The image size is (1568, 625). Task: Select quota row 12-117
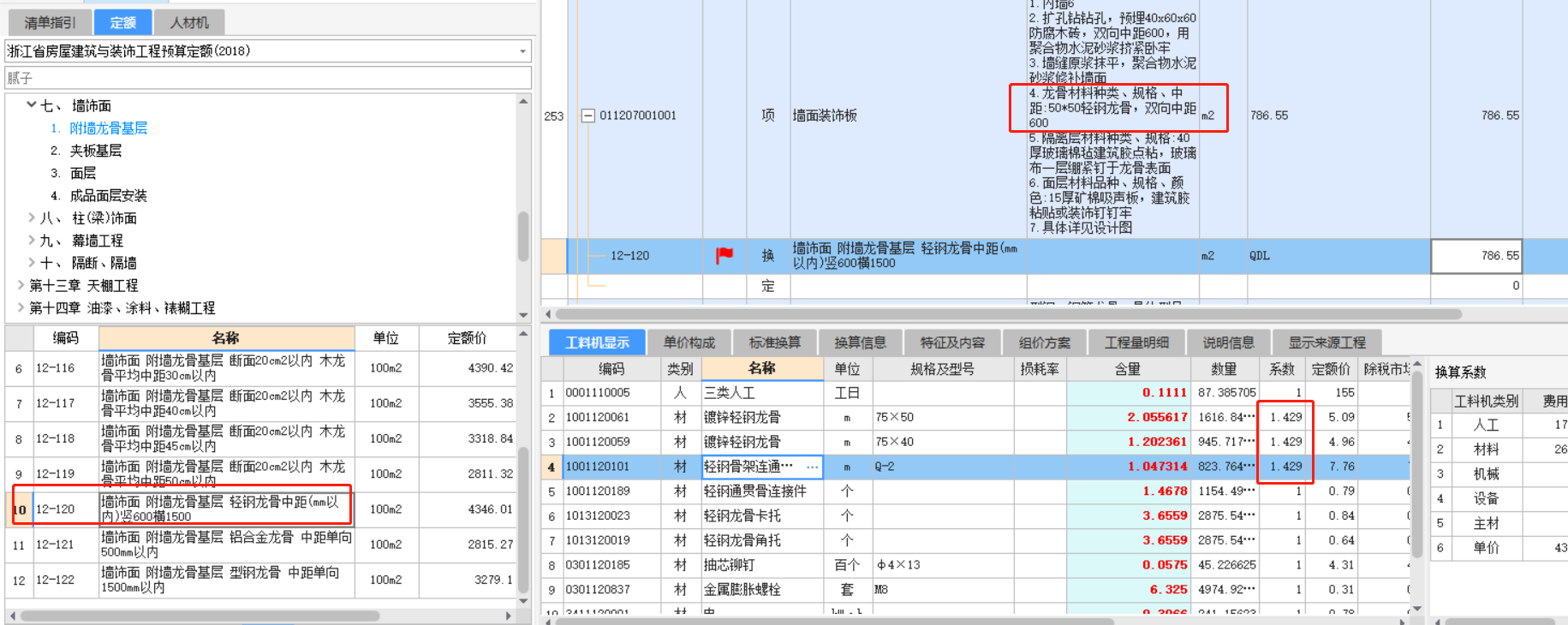[x=260, y=403]
